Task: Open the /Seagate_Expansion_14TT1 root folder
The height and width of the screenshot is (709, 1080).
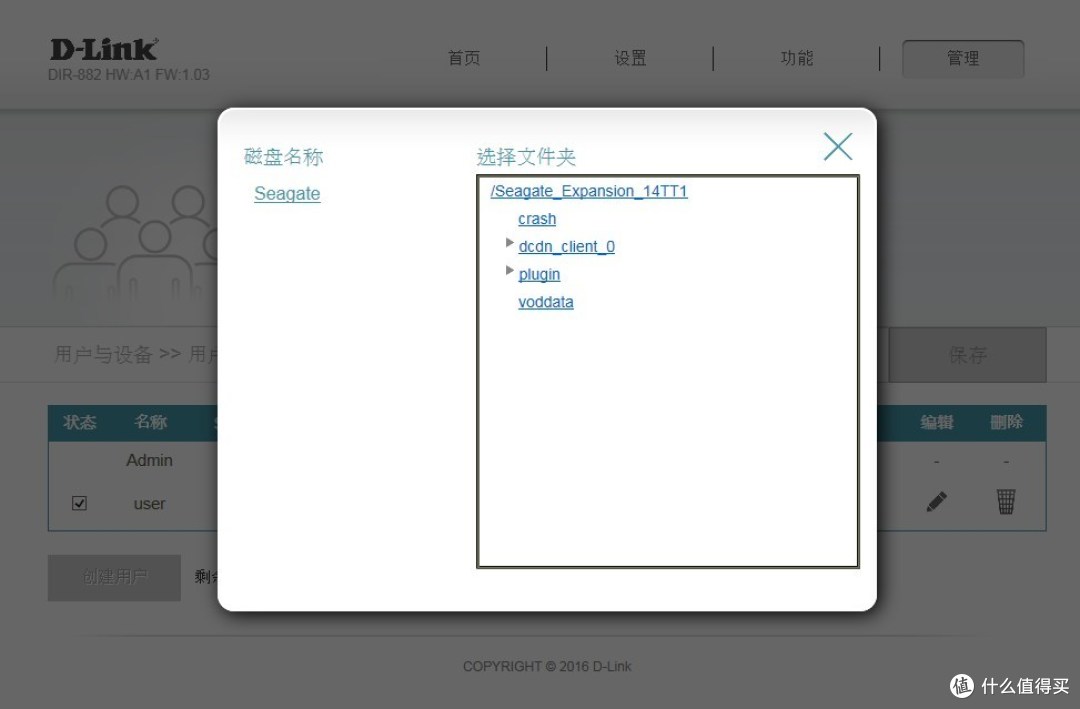Action: (589, 191)
